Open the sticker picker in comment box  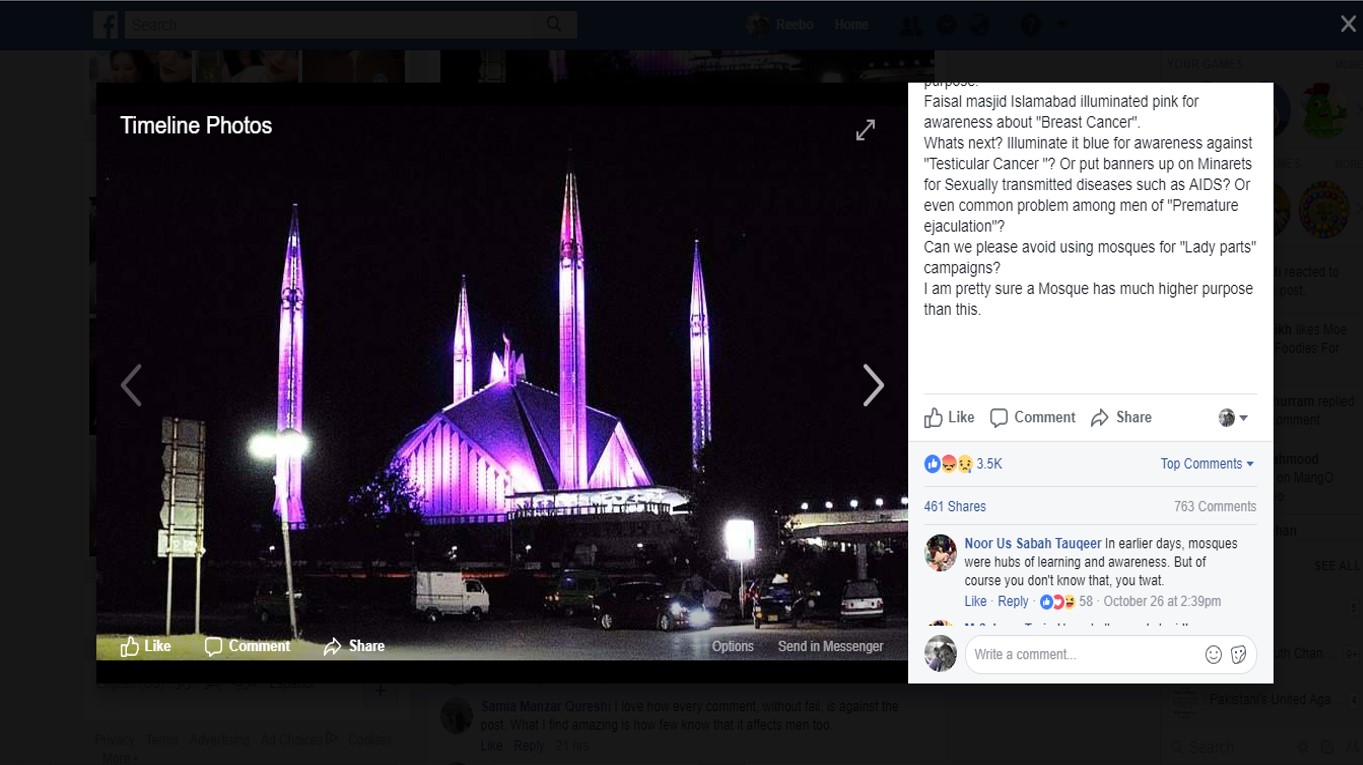1238,654
